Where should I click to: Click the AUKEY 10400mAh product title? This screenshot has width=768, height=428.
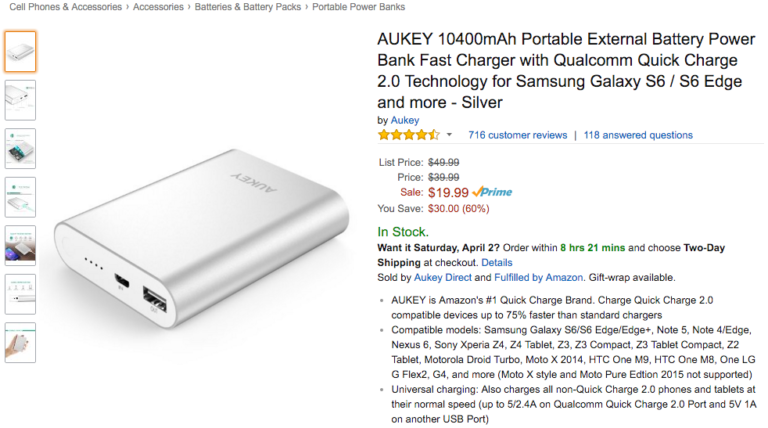[566, 70]
